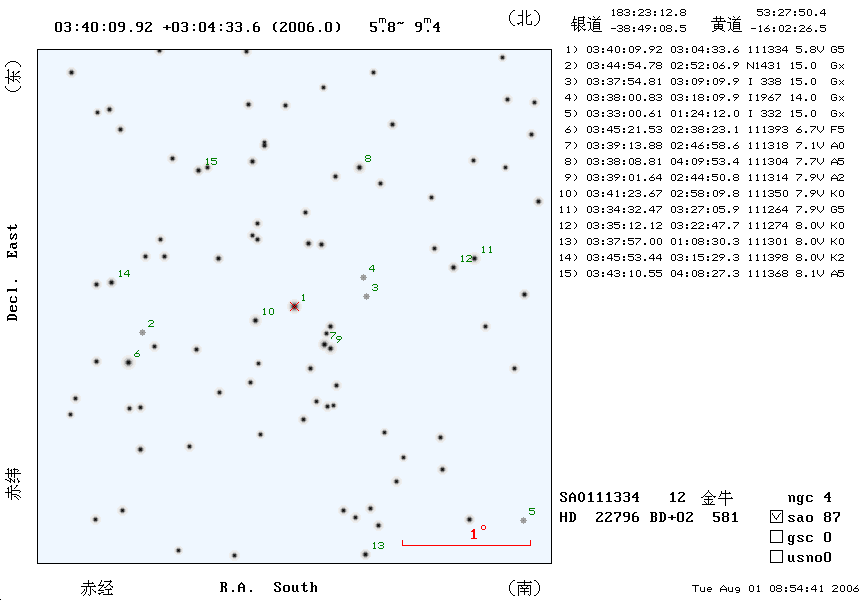Viewport: 860px width, 600px height.
Task: Click list row 4 for I1967
Action: [x=703, y=97]
